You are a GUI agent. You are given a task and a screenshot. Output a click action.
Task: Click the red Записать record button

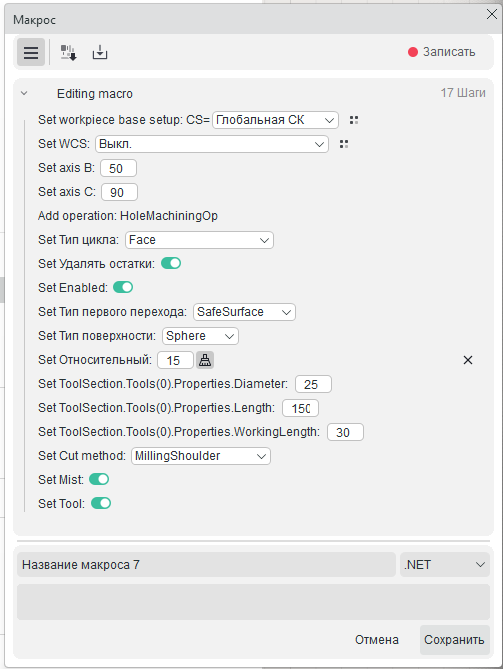point(442,52)
